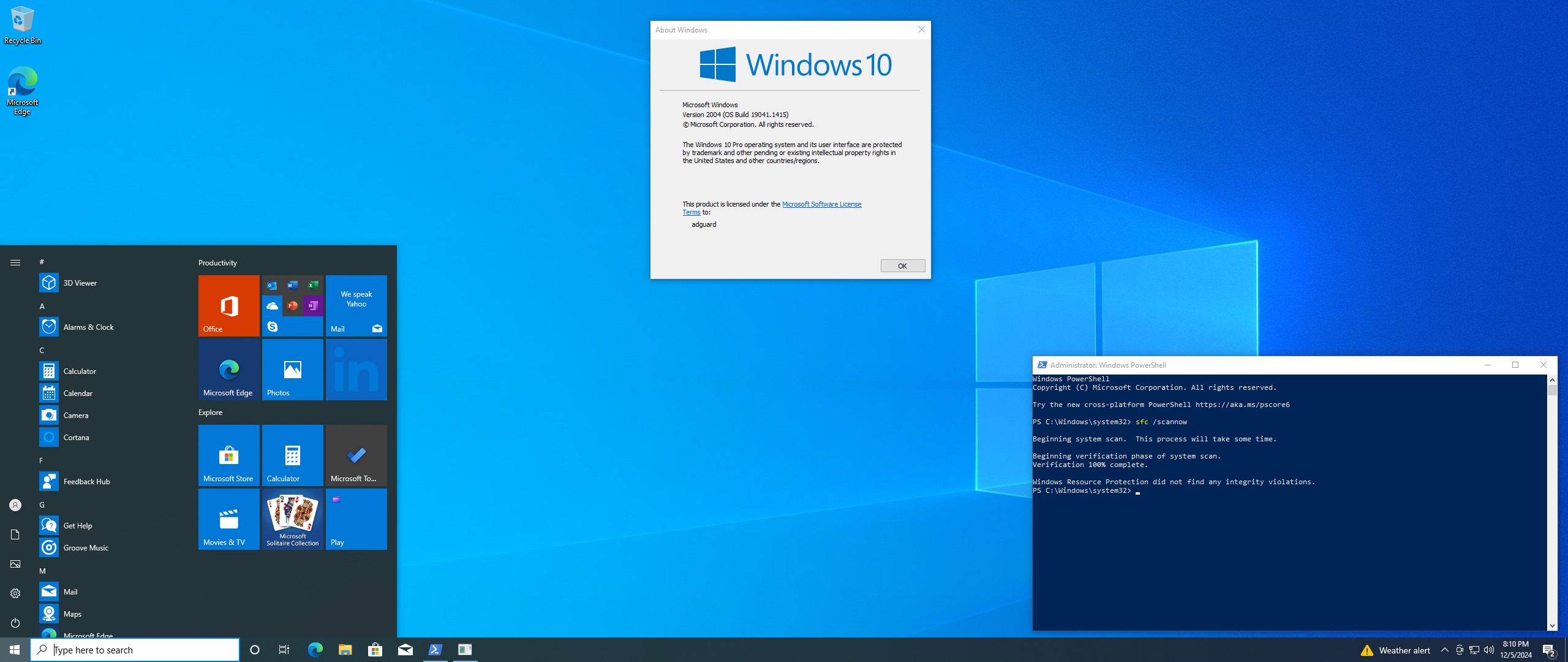The image size is (1568, 662).
Task: Open Microsoft Store from the taskbar
Action: [x=375, y=650]
